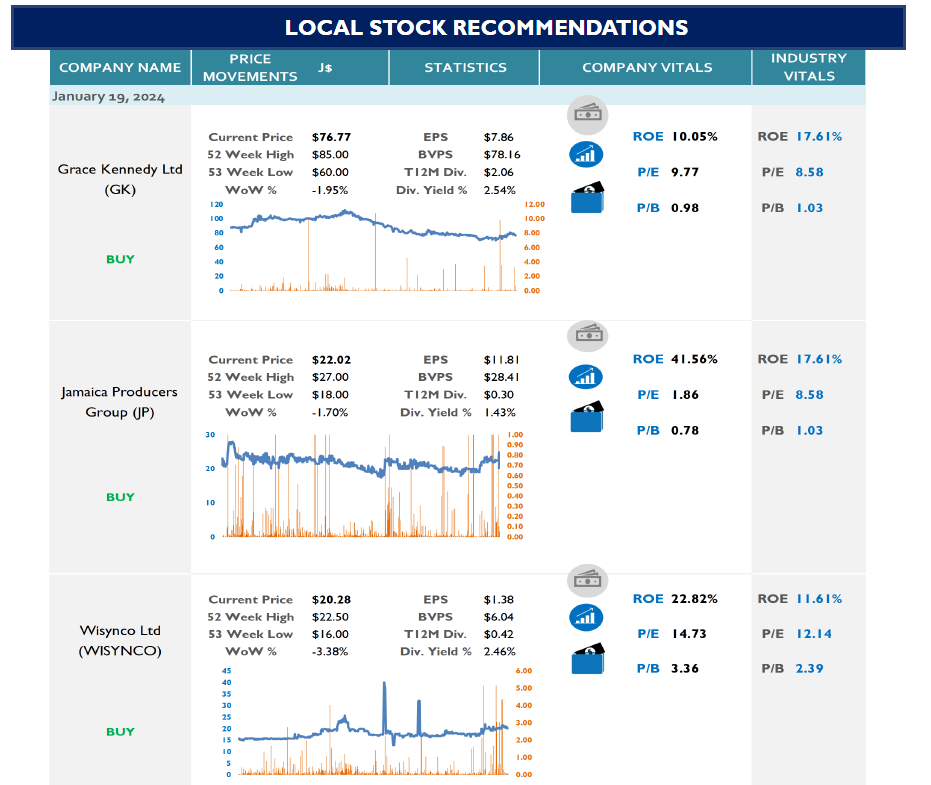Click the COMPANY VITALS column header
Image resolution: width=931 pixels, height=785 pixels.
click(x=647, y=67)
